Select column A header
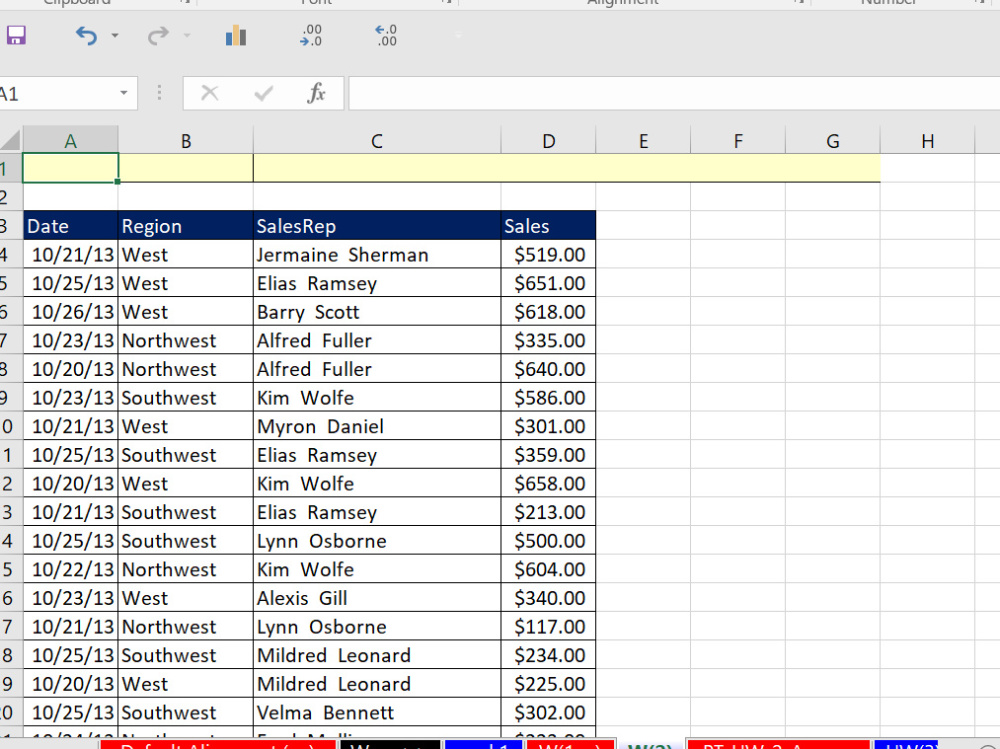 (70, 140)
